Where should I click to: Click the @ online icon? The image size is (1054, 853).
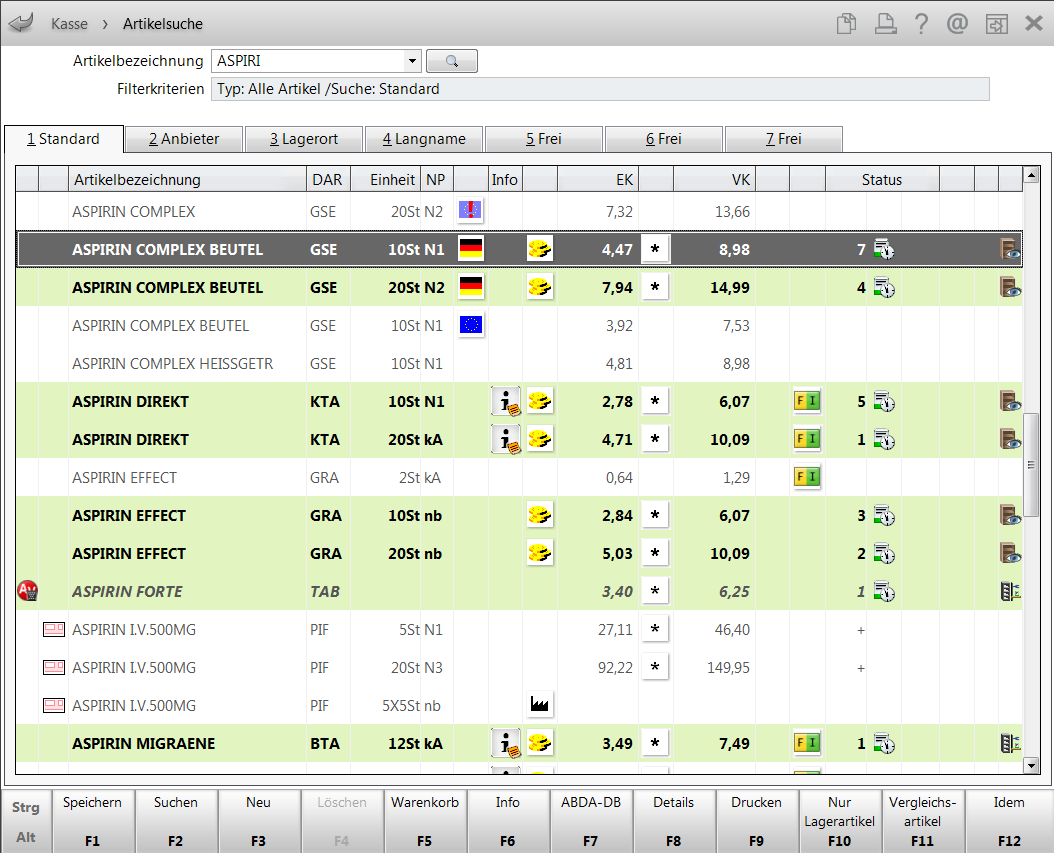pyautogui.click(x=957, y=24)
